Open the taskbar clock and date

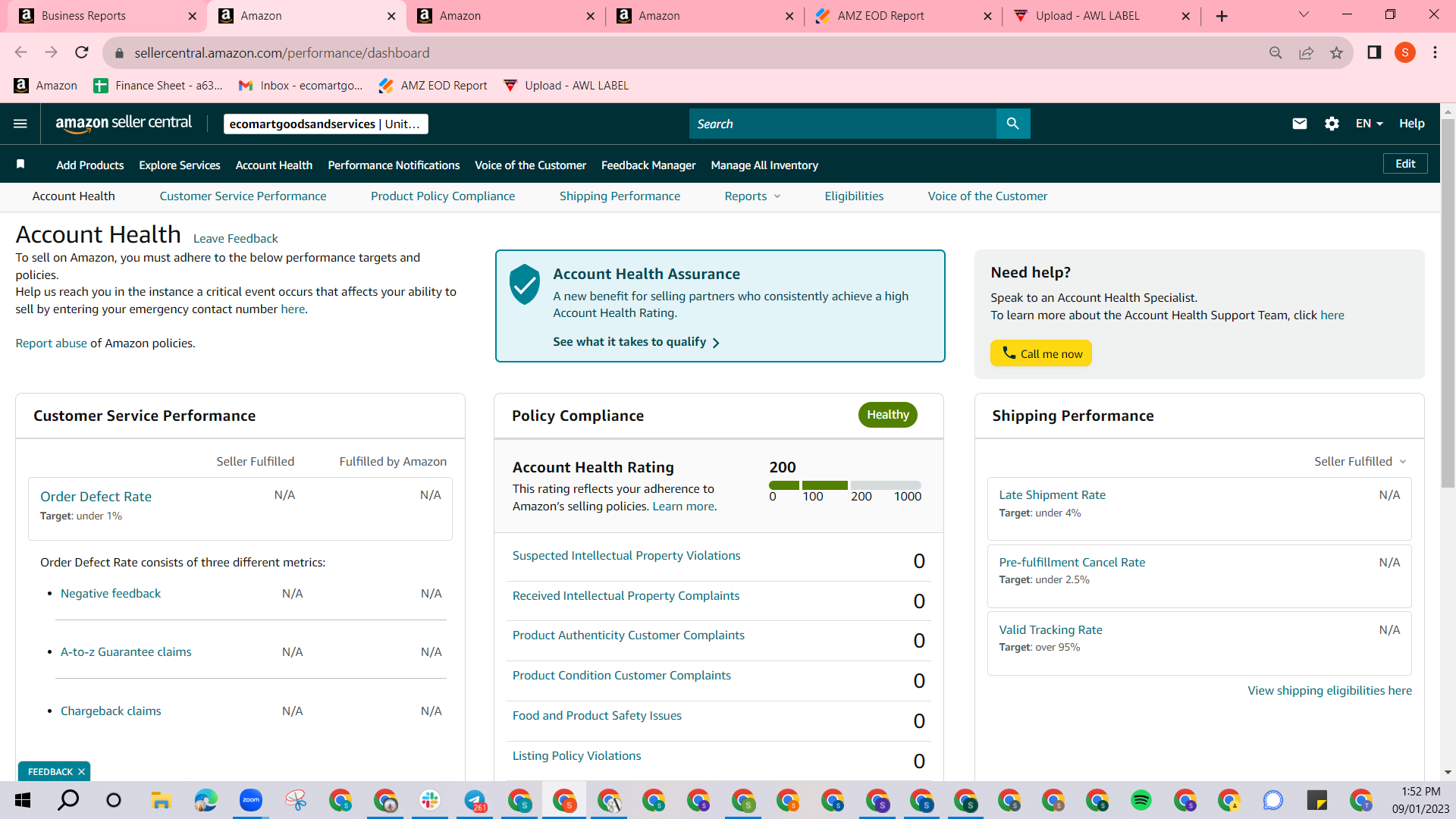(x=1420, y=800)
